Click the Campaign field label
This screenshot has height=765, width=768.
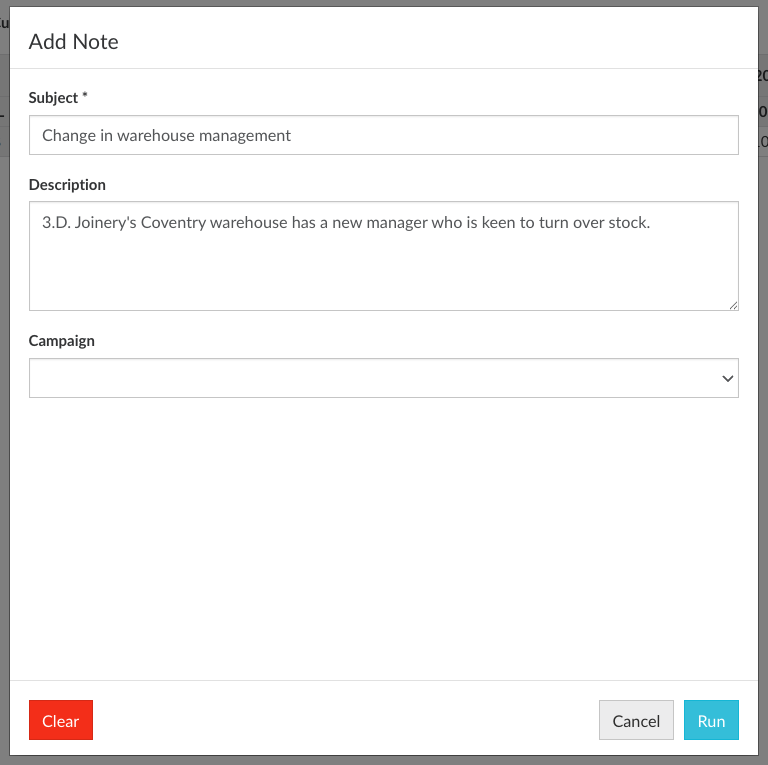point(62,341)
